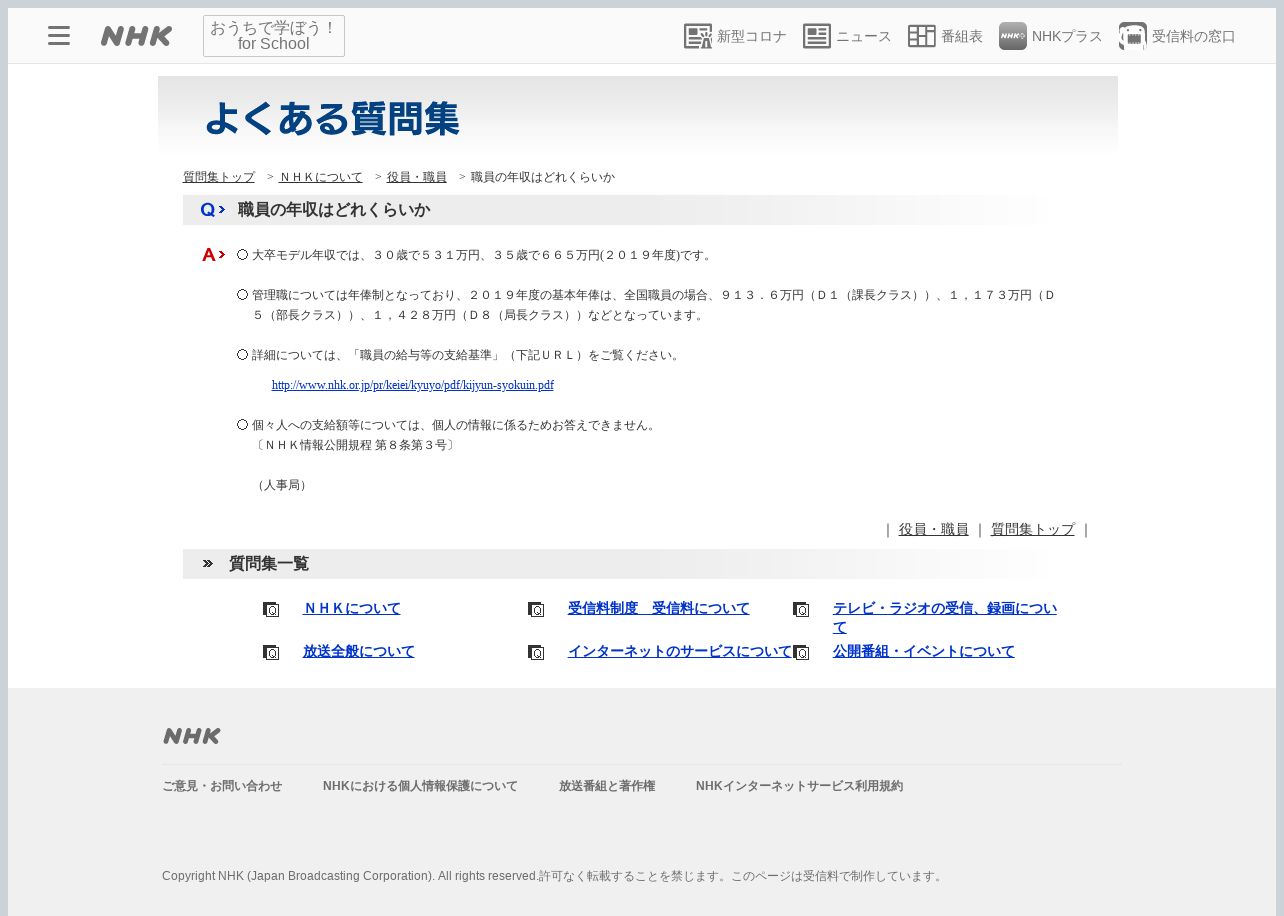Click the NHK logo in the header
Image resolution: width=1284 pixels, height=916 pixels.
pos(137,36)
